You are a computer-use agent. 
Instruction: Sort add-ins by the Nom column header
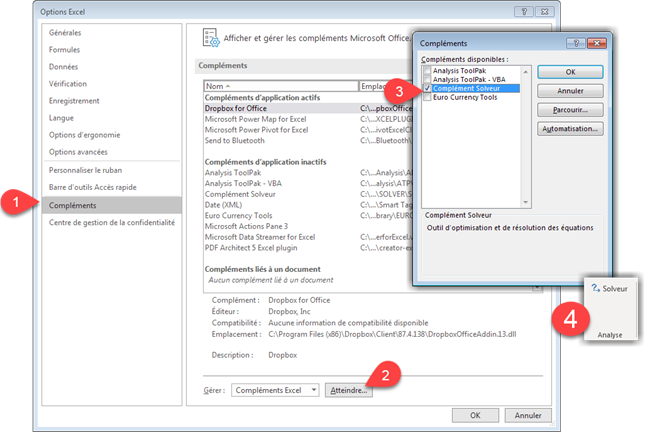pos(280,87)
